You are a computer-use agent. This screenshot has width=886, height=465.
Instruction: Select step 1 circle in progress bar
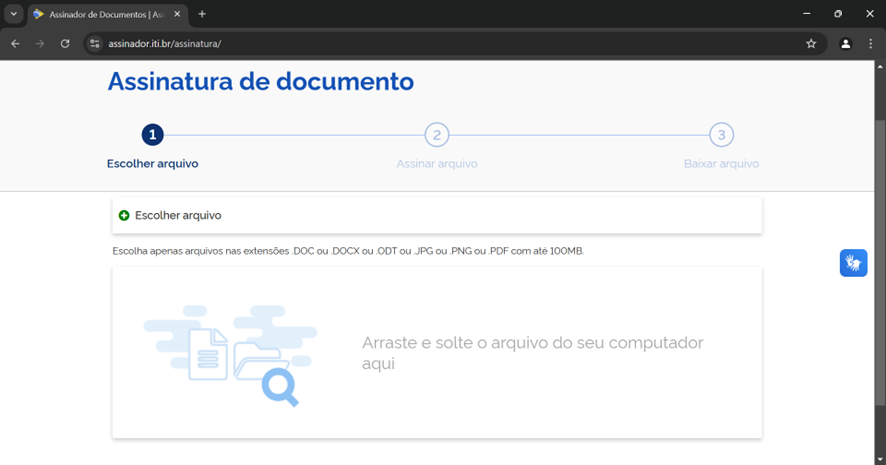152,135
